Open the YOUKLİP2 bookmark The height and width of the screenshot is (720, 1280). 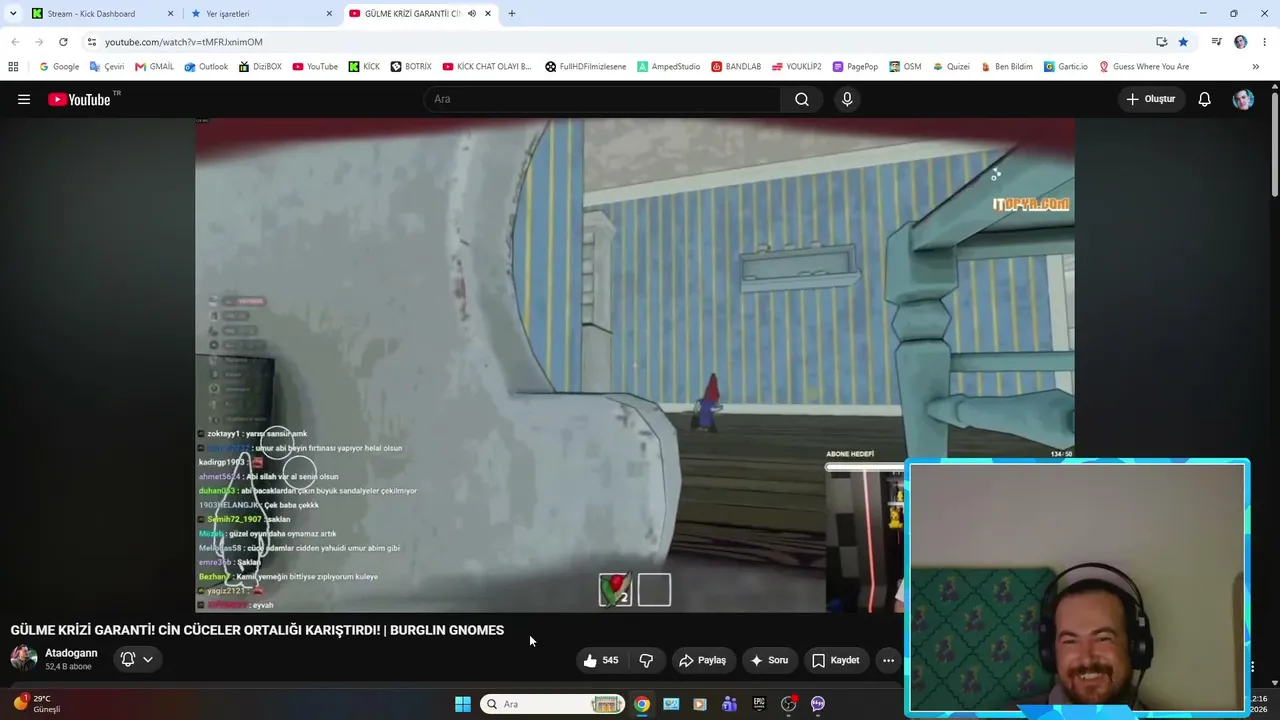tap(796, 67)
